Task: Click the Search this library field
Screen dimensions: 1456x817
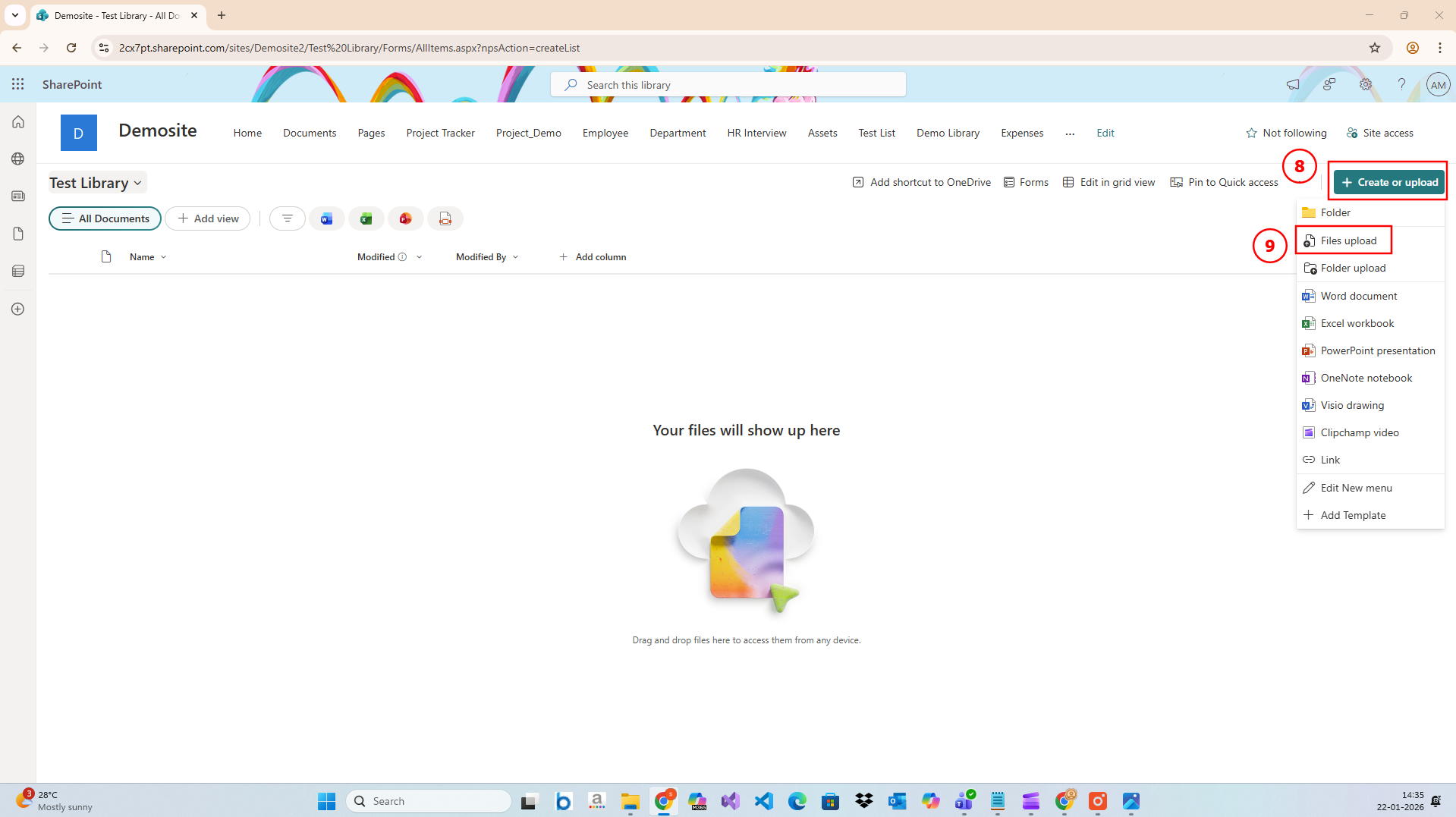Action: click(728, 85)
